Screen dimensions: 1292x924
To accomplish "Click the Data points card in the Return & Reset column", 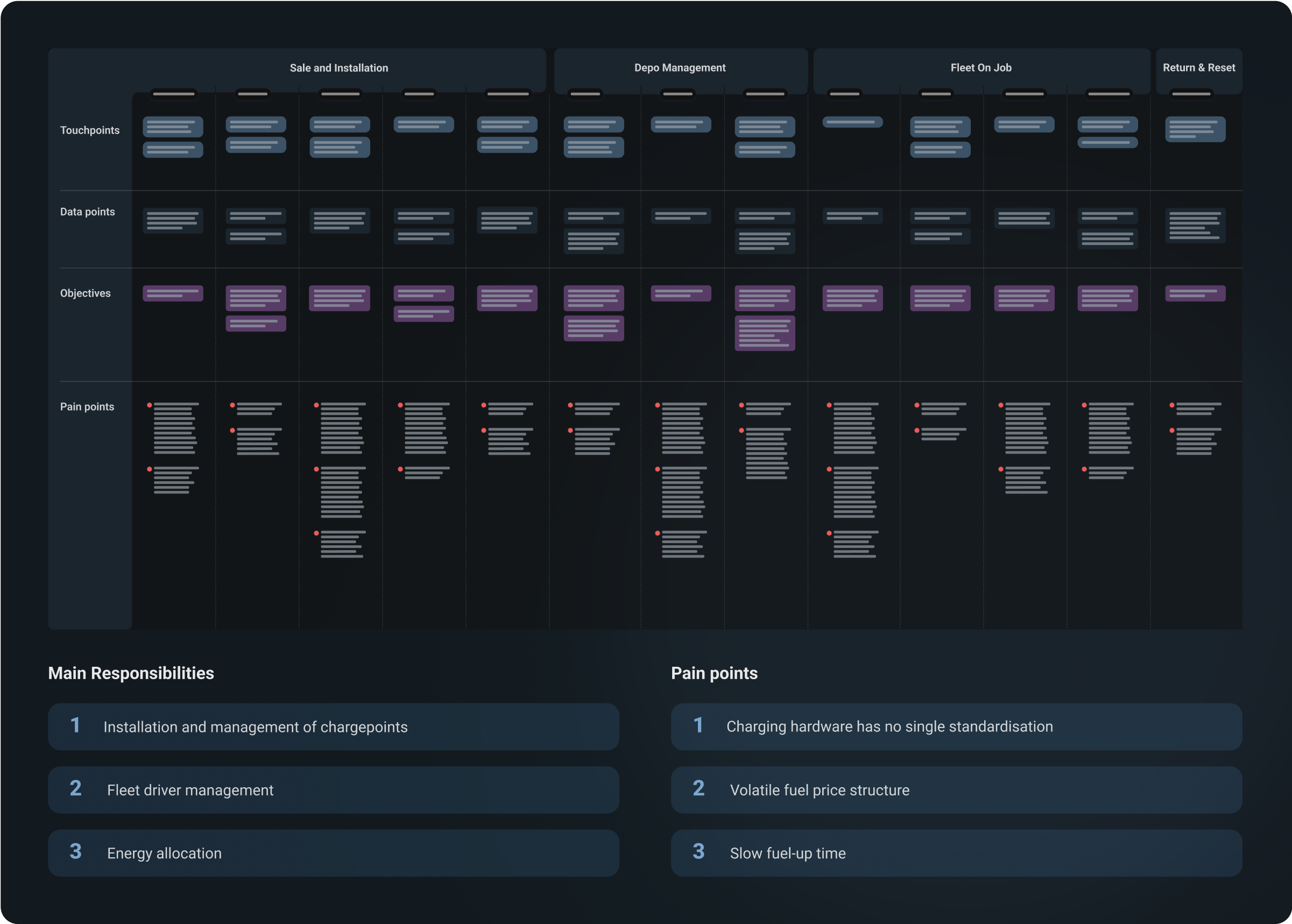I will pos(1195,225).
